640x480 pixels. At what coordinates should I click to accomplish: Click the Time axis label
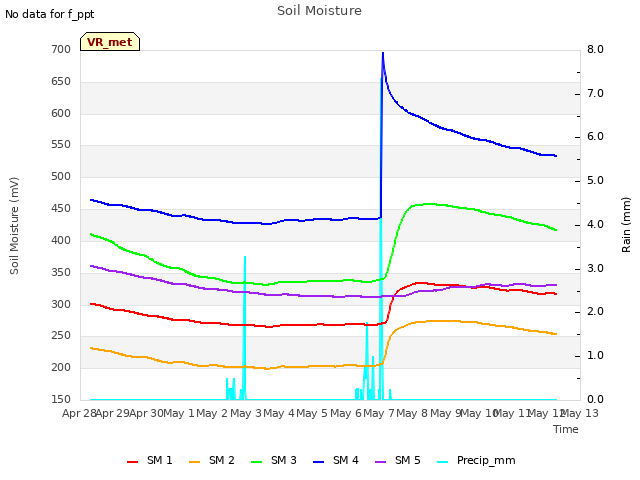566,429
